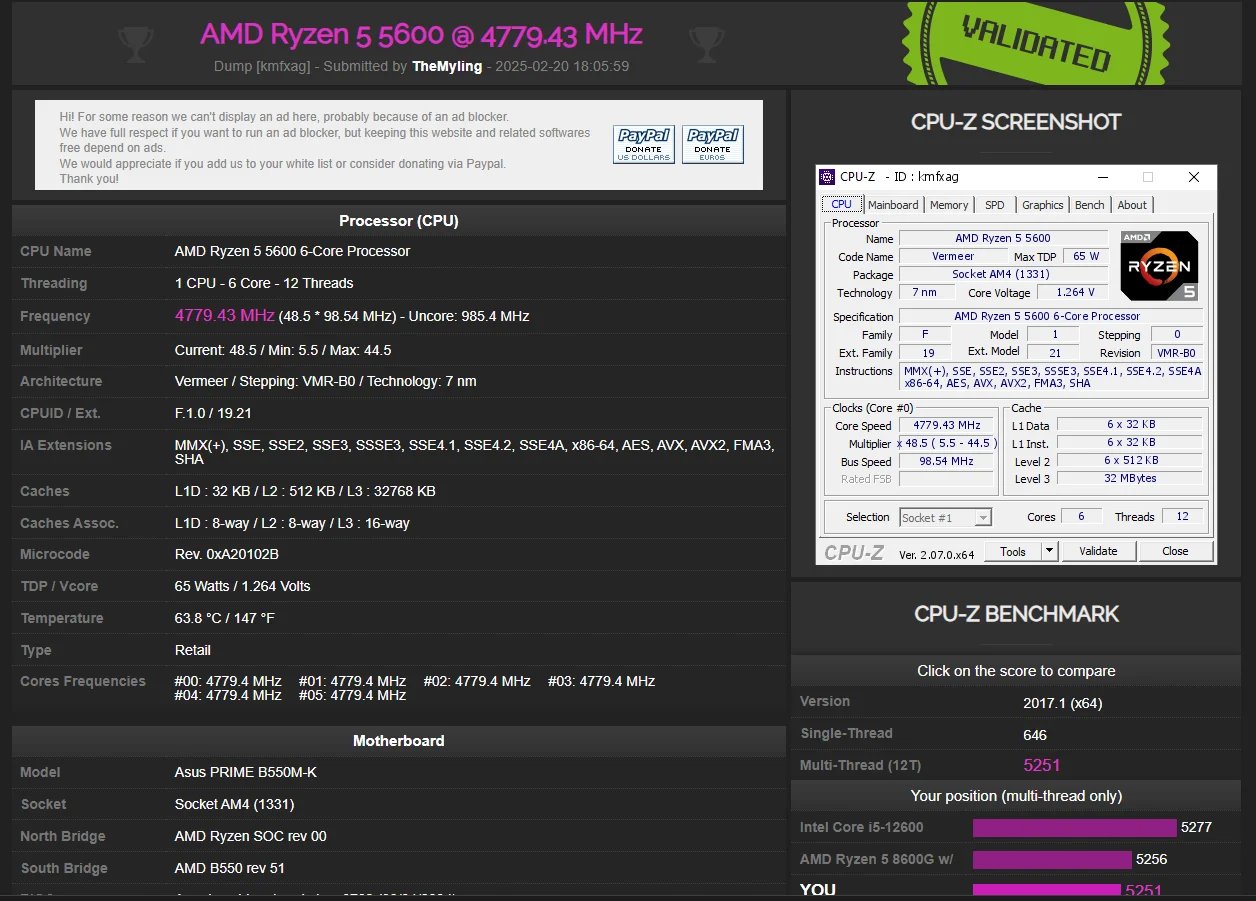
Task: Click the Bus Speed field 98.54 MHz
Action: (947, 461)
